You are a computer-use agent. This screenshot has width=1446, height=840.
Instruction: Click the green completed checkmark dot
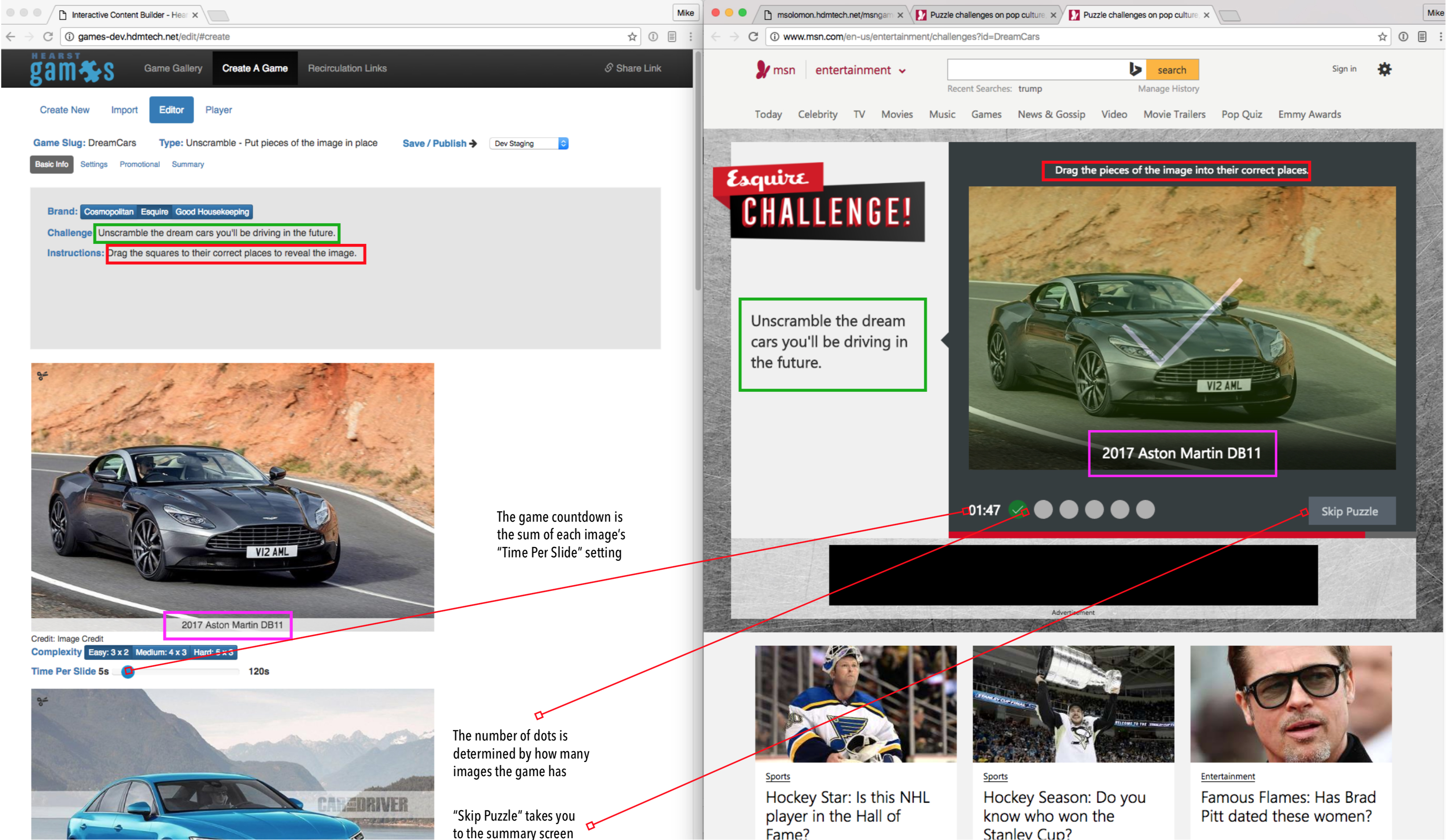click(x=1018, y=509)
